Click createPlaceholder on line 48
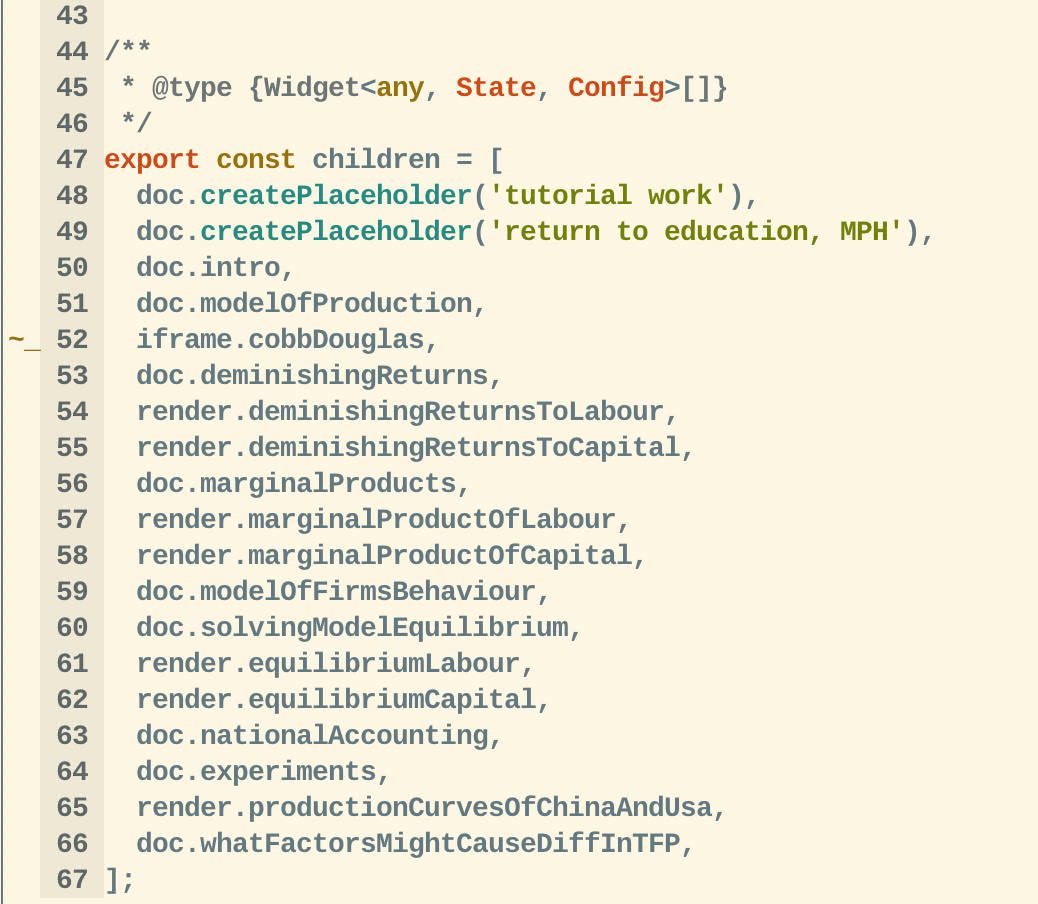1038x904 pixels. tap(336, 196)
